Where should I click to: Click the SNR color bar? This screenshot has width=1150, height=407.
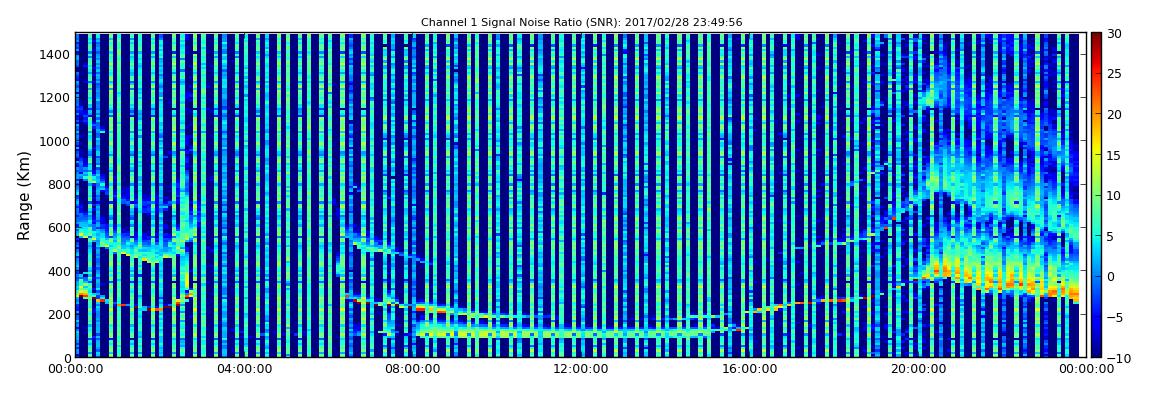click(x=1096, y=195)
